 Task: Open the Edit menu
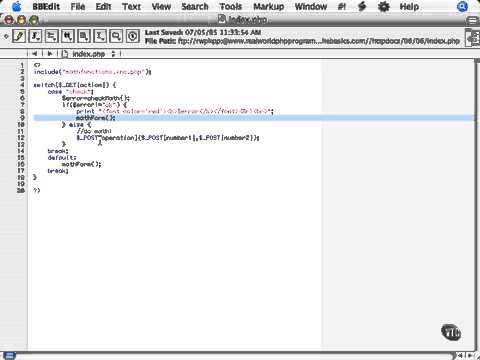(x=103, y=6)
